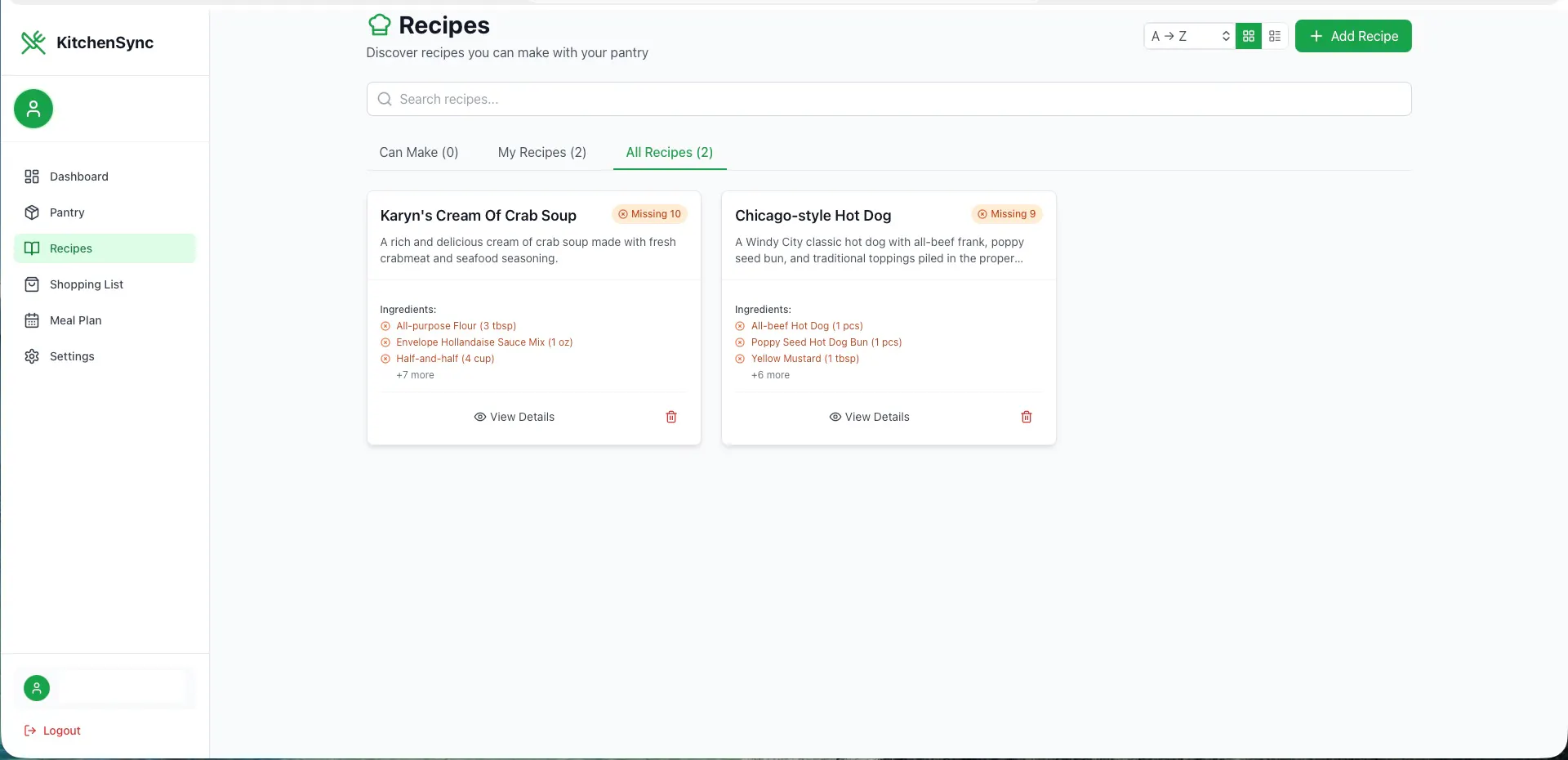The width and height of the screenshot is (1568, 760).
Task: Delete the Chicago-style Hot Dog recipe
Action: coord(1027,417)
